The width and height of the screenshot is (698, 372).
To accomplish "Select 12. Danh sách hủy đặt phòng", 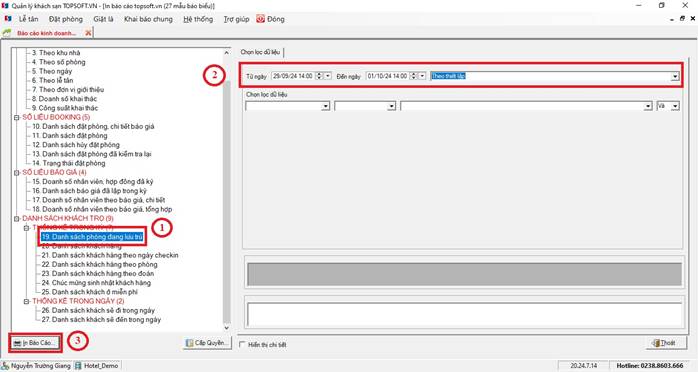I will tap(76, 145).
